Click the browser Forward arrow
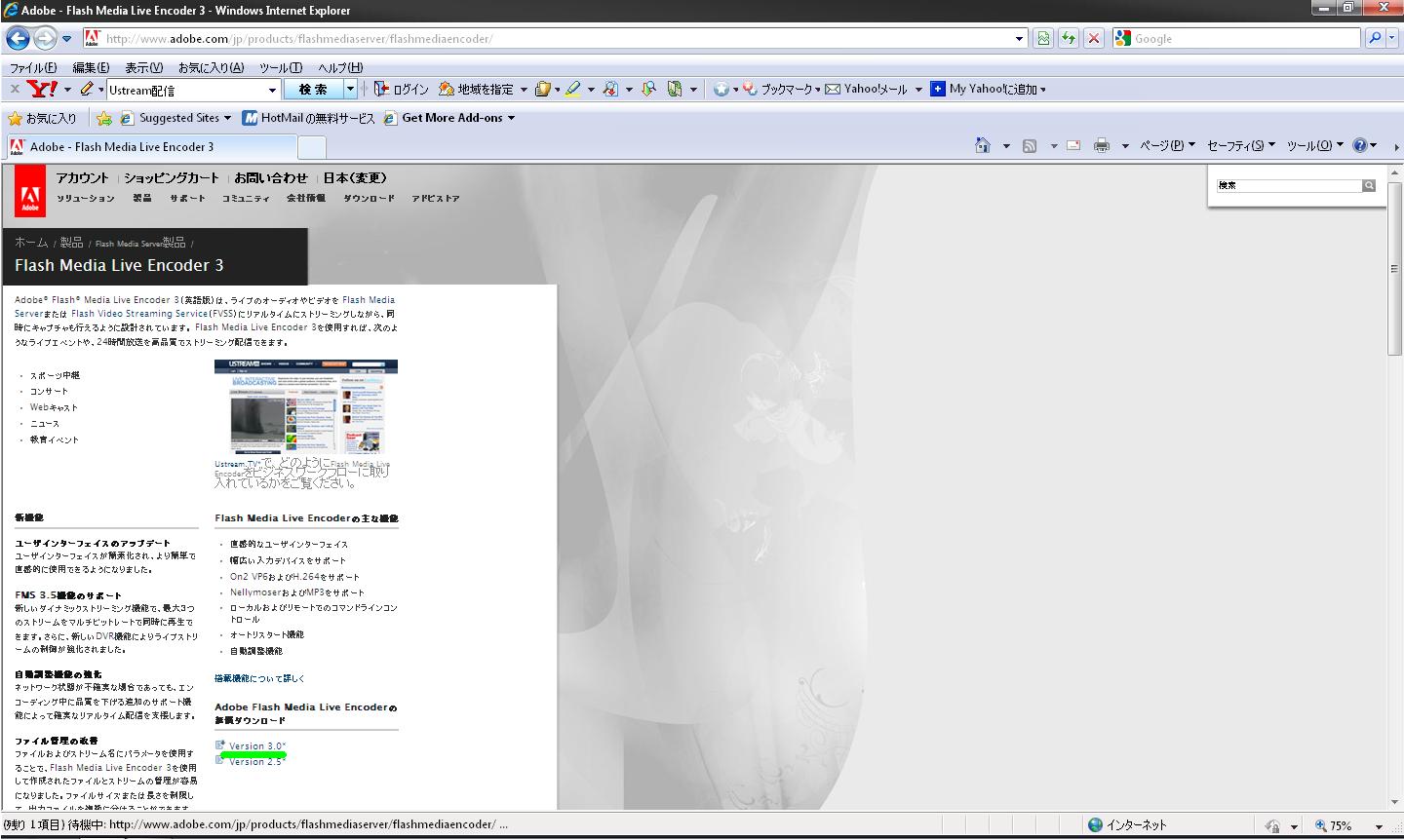This screenshot has height=840, width=1404. pos(45,38)
